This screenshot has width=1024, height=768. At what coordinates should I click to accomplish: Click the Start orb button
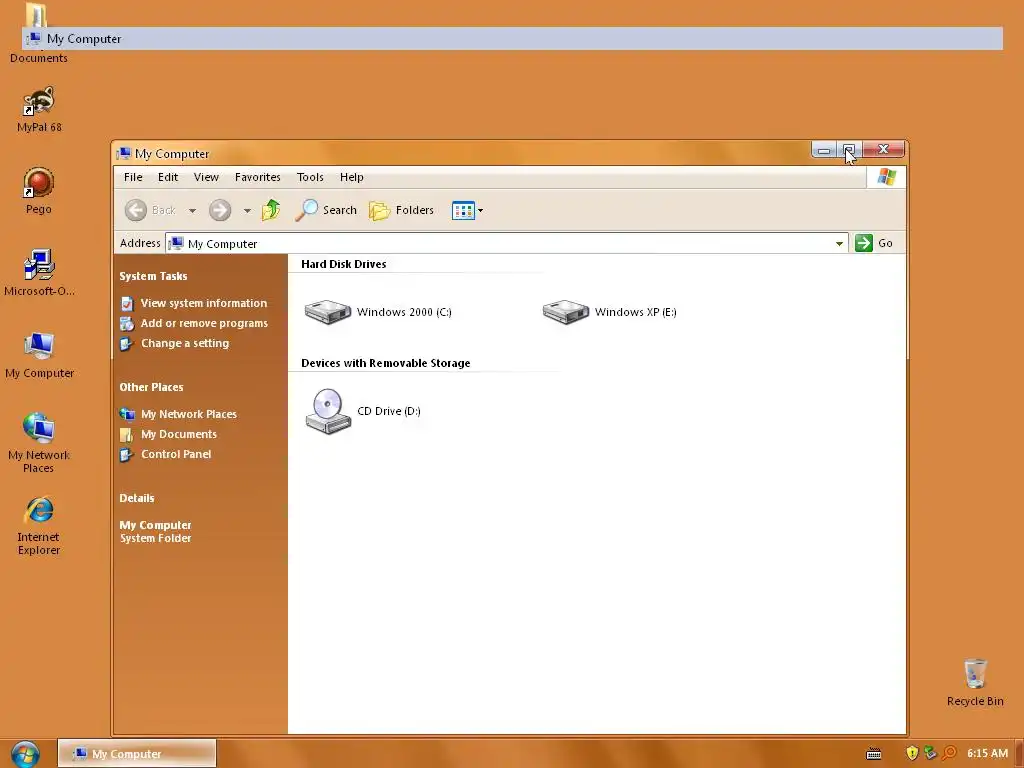click(25, 754)
